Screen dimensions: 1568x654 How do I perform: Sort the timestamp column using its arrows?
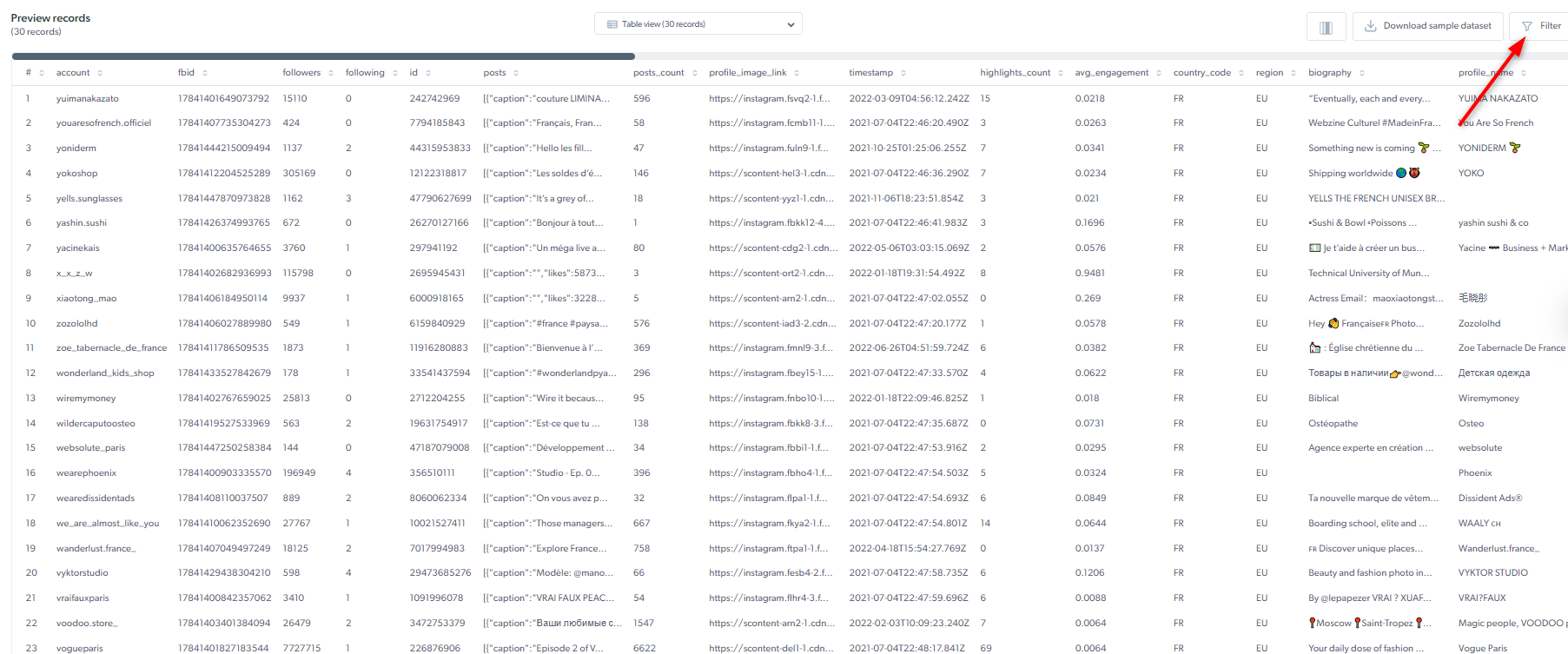[903, 73]
